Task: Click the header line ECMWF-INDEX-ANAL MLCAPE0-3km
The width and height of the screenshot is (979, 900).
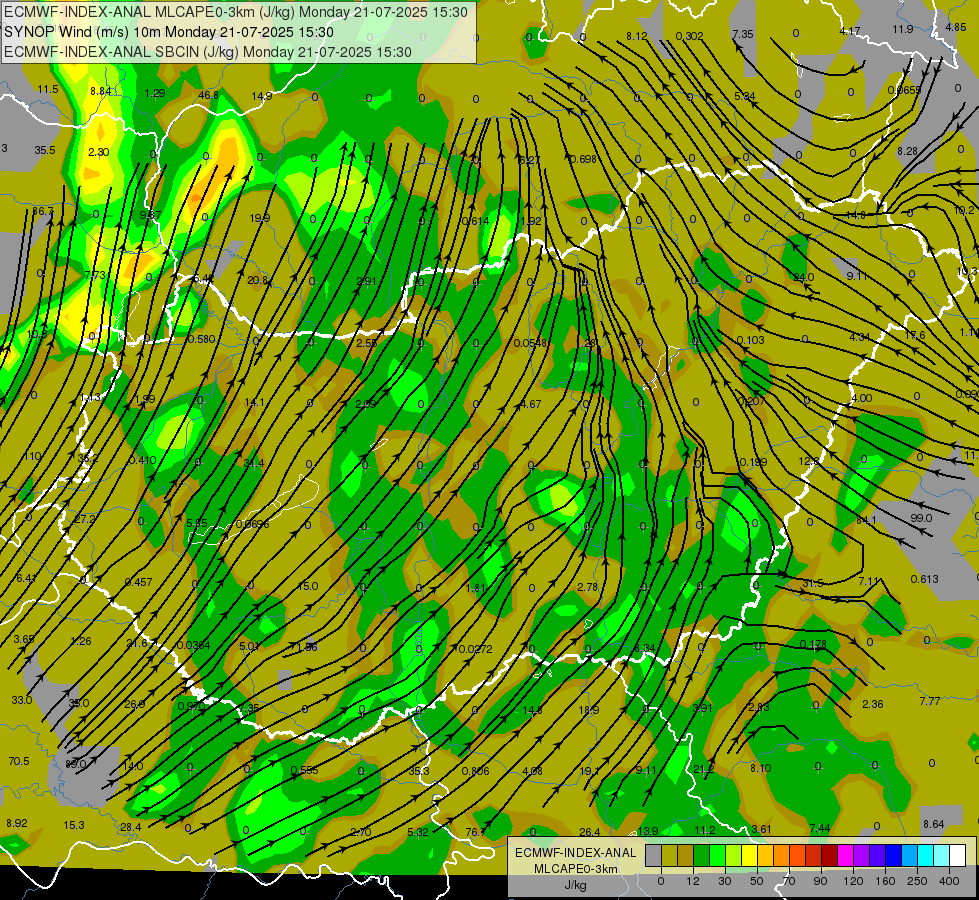Action: pyautogui.click(x=236, y=11)
